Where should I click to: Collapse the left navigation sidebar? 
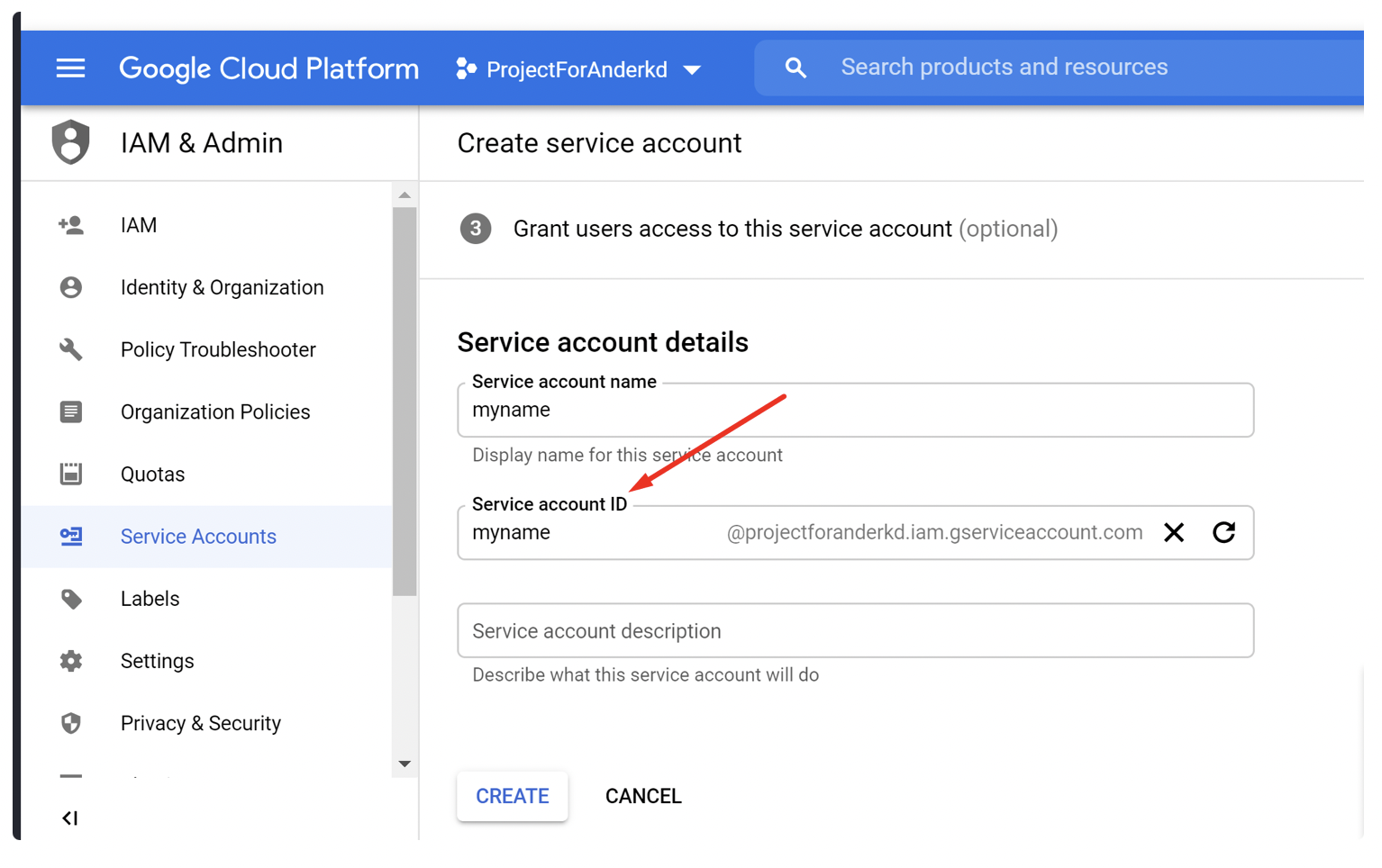69,818
